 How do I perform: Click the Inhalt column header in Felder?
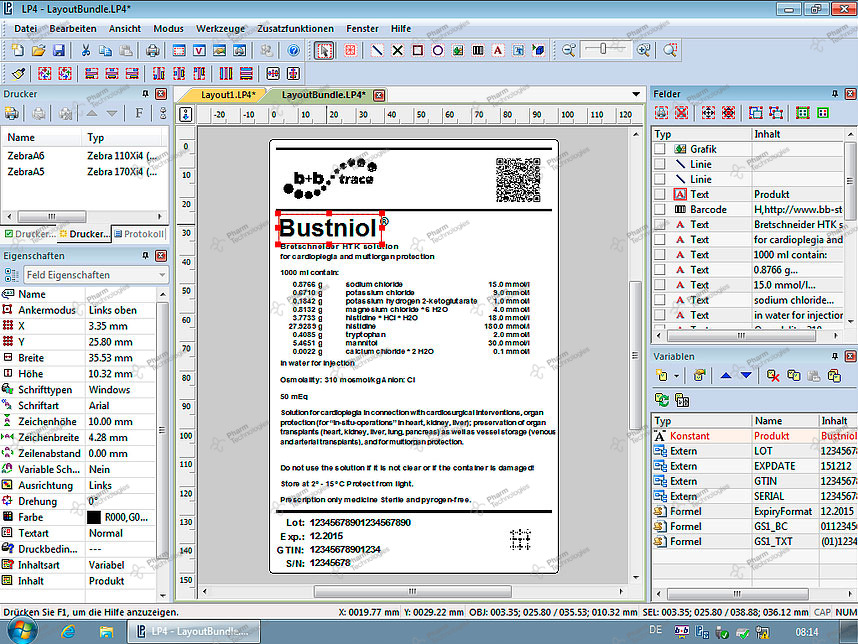(x=798, y=134)
